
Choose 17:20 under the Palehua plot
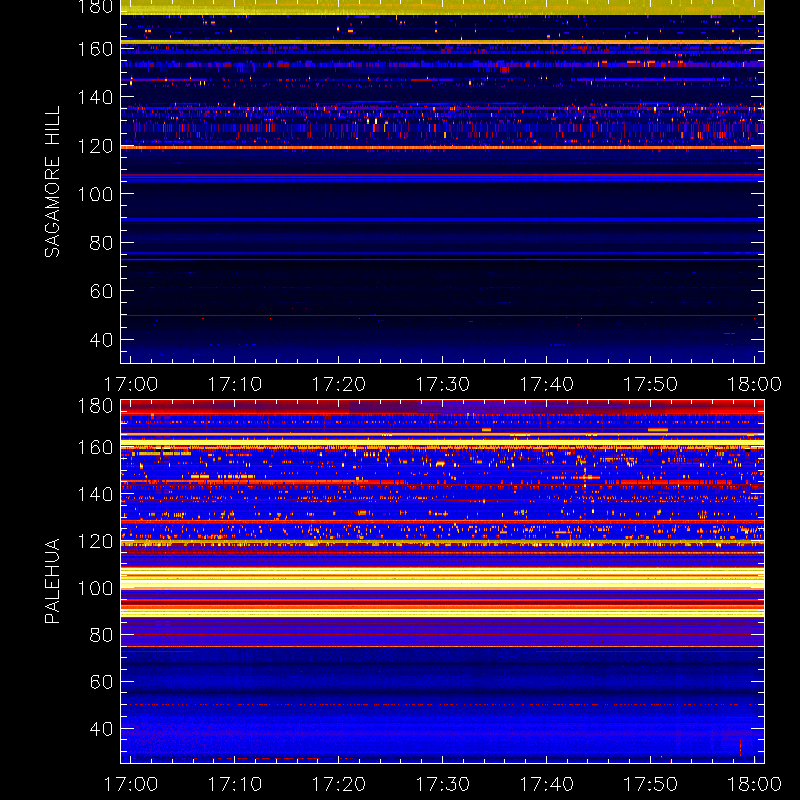[339, 784]
